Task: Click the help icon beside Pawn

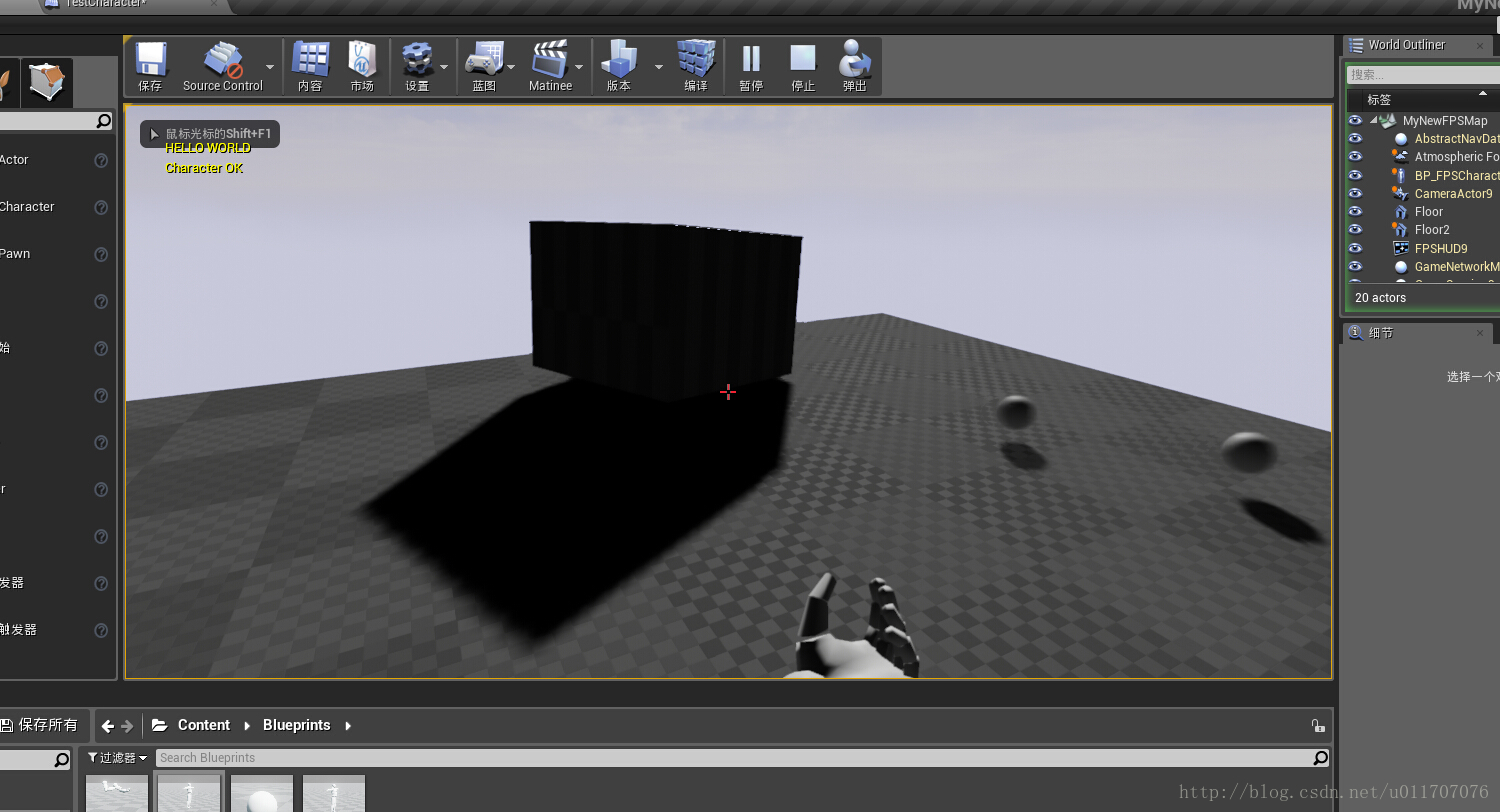Action: [101, 254]
